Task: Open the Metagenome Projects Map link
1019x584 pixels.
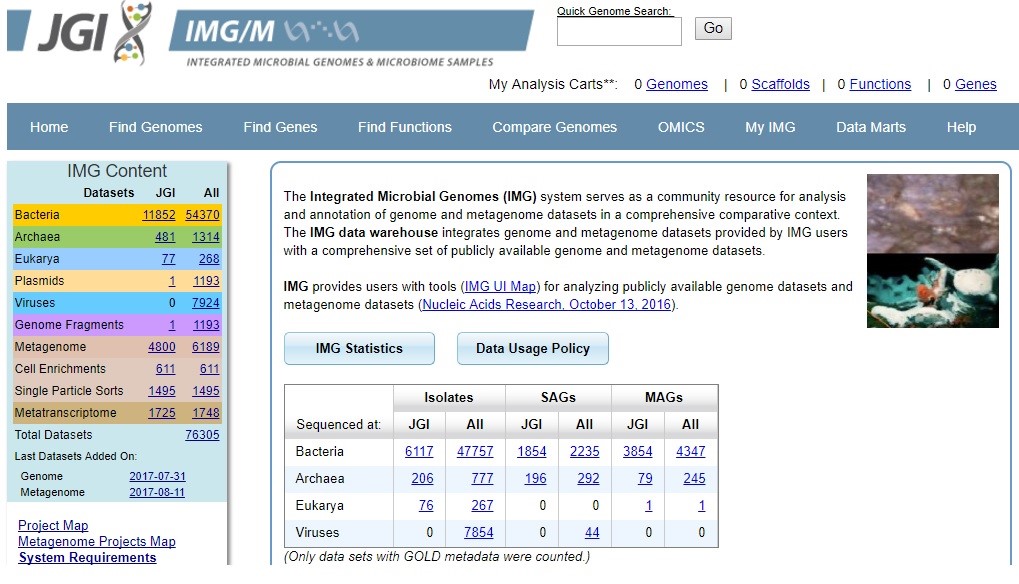Action: coord(97,542)
